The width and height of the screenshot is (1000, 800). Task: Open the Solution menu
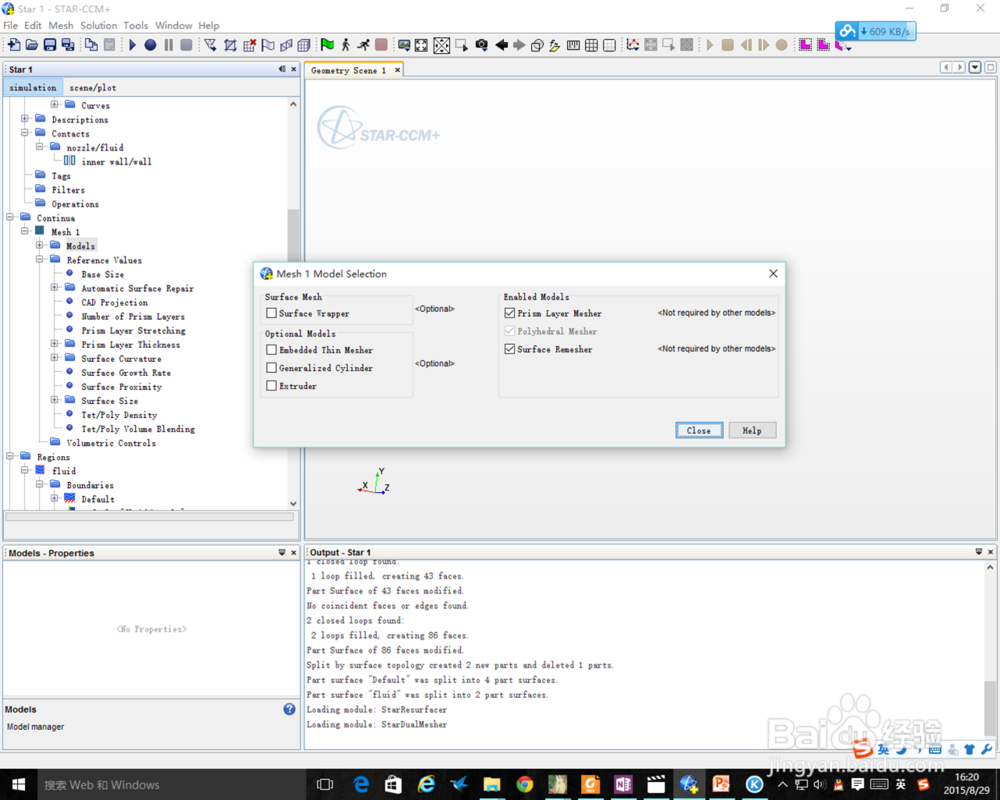click(x=98, y=26)
